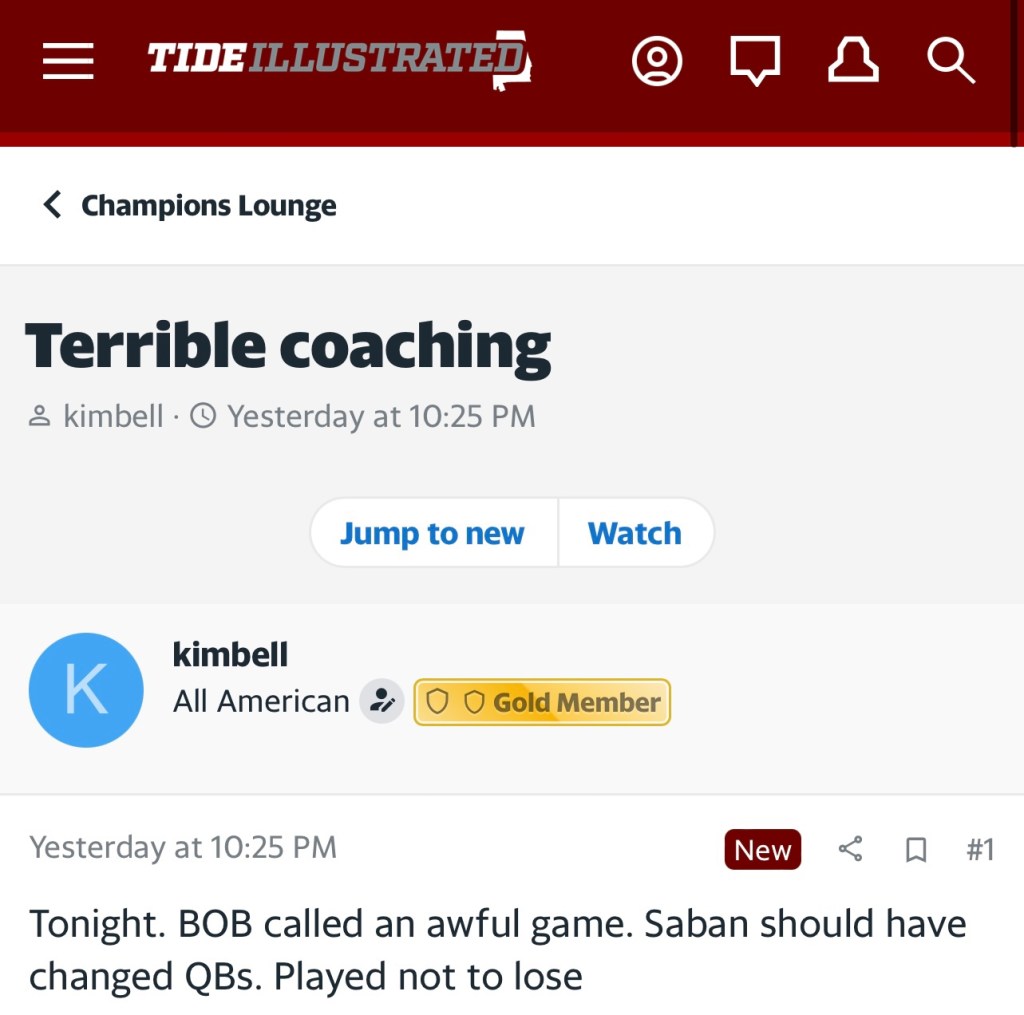
Task: Click the Tide Illustrated logo
Action: coord(338,59)
